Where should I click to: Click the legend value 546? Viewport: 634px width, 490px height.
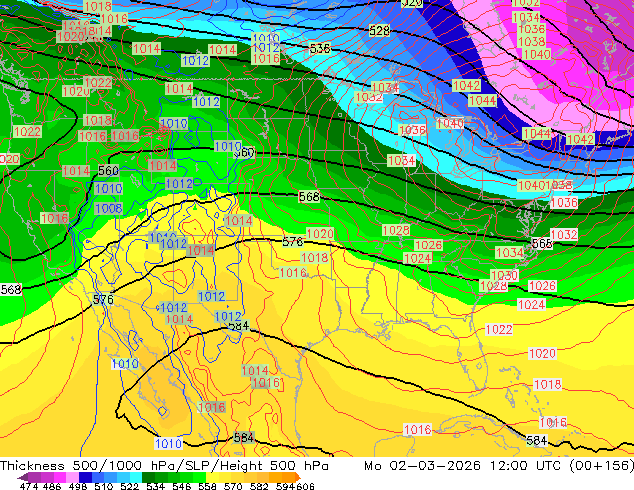pos(181,486)
